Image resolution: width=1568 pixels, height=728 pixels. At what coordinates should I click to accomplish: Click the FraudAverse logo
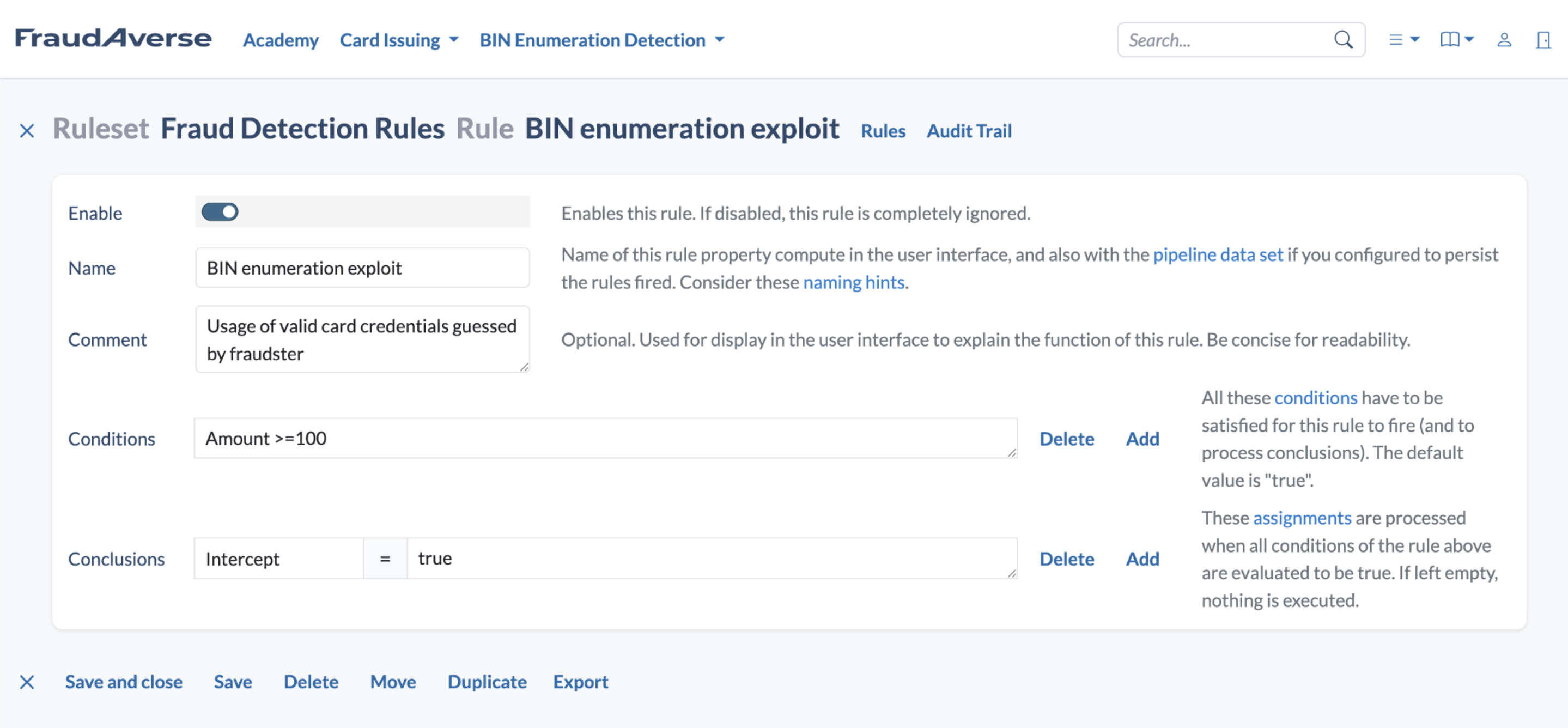[x=113, y=38]
